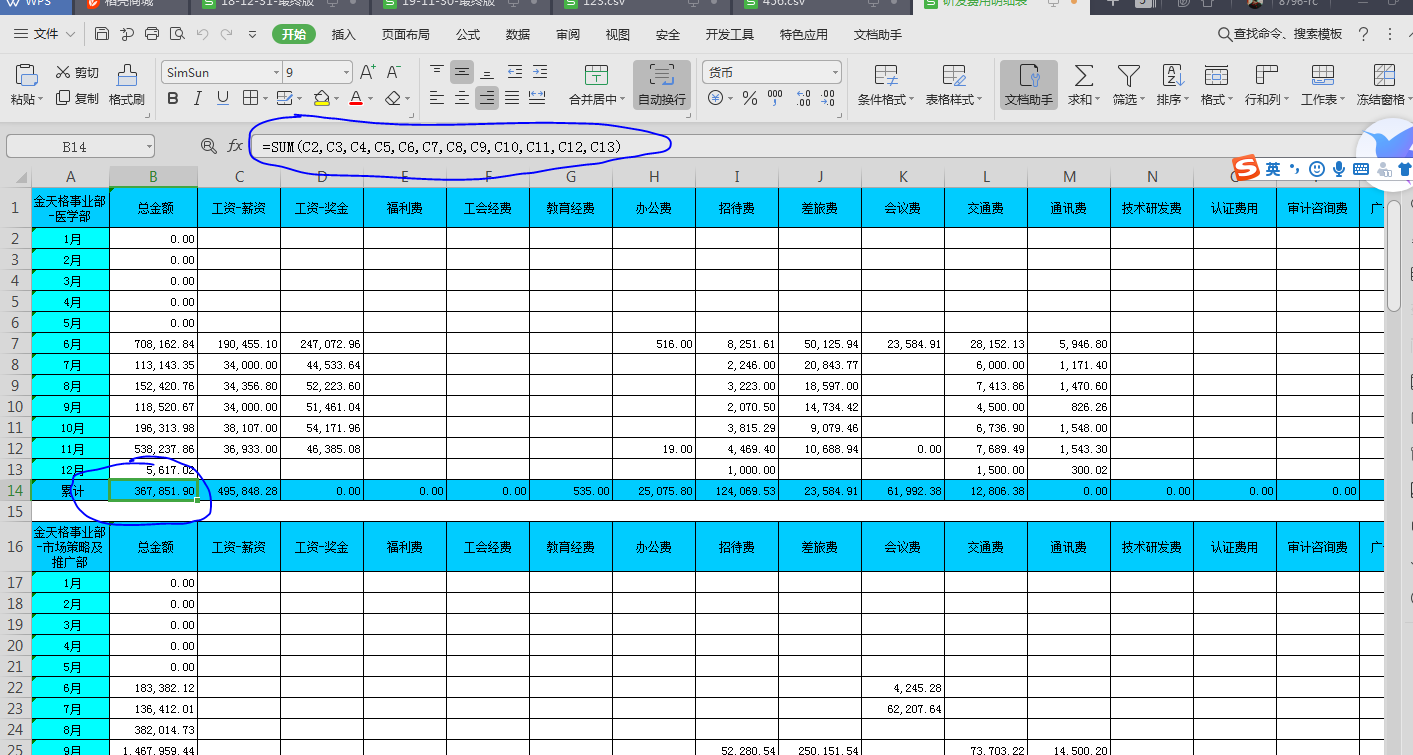This screenshot has height=755, width=1413.
Task: Center text horizontally
Action: (462, 98)
